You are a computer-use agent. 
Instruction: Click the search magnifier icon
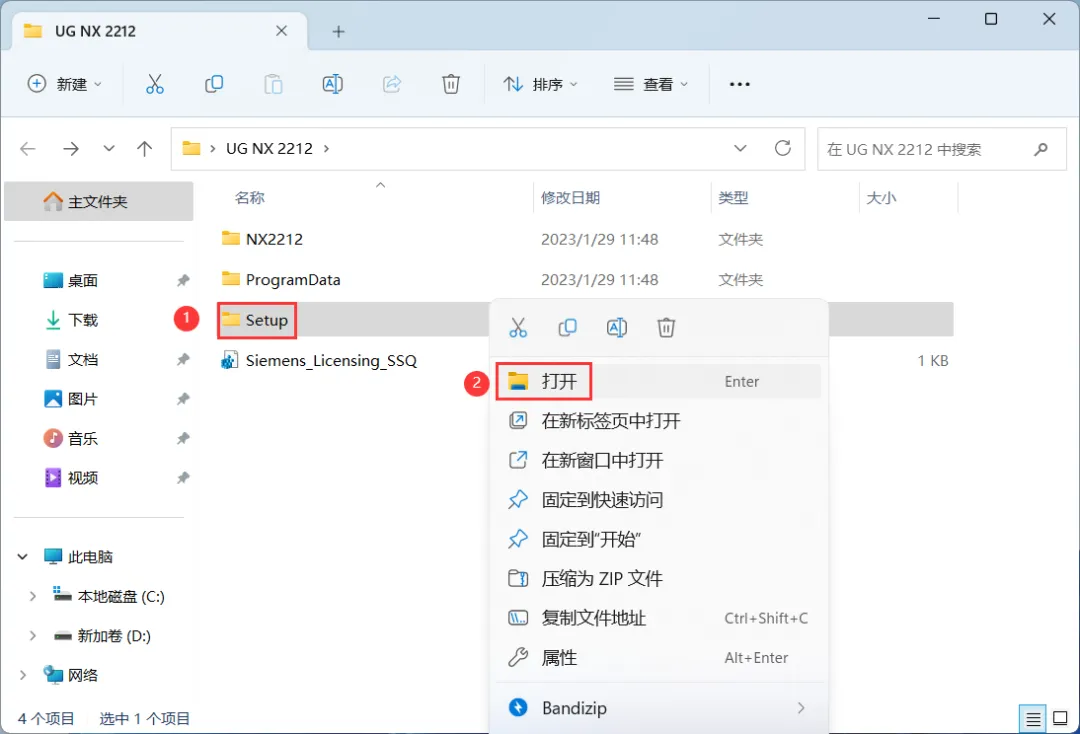click(x=1041, y=149)
